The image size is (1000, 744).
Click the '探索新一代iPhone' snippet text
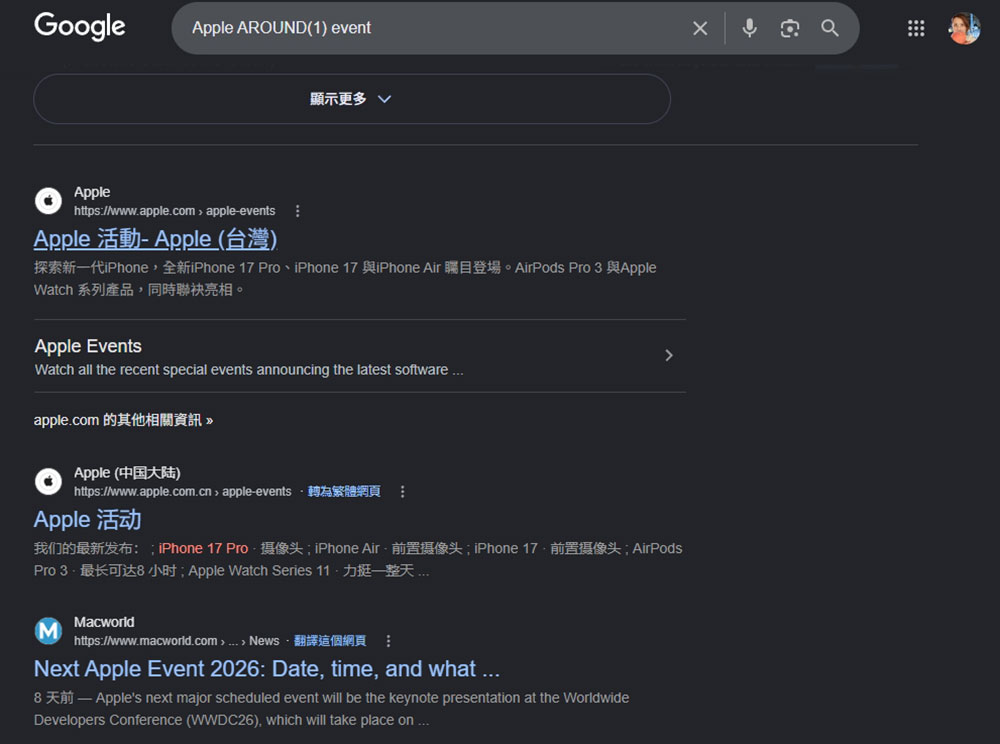[x=345, y=279]
